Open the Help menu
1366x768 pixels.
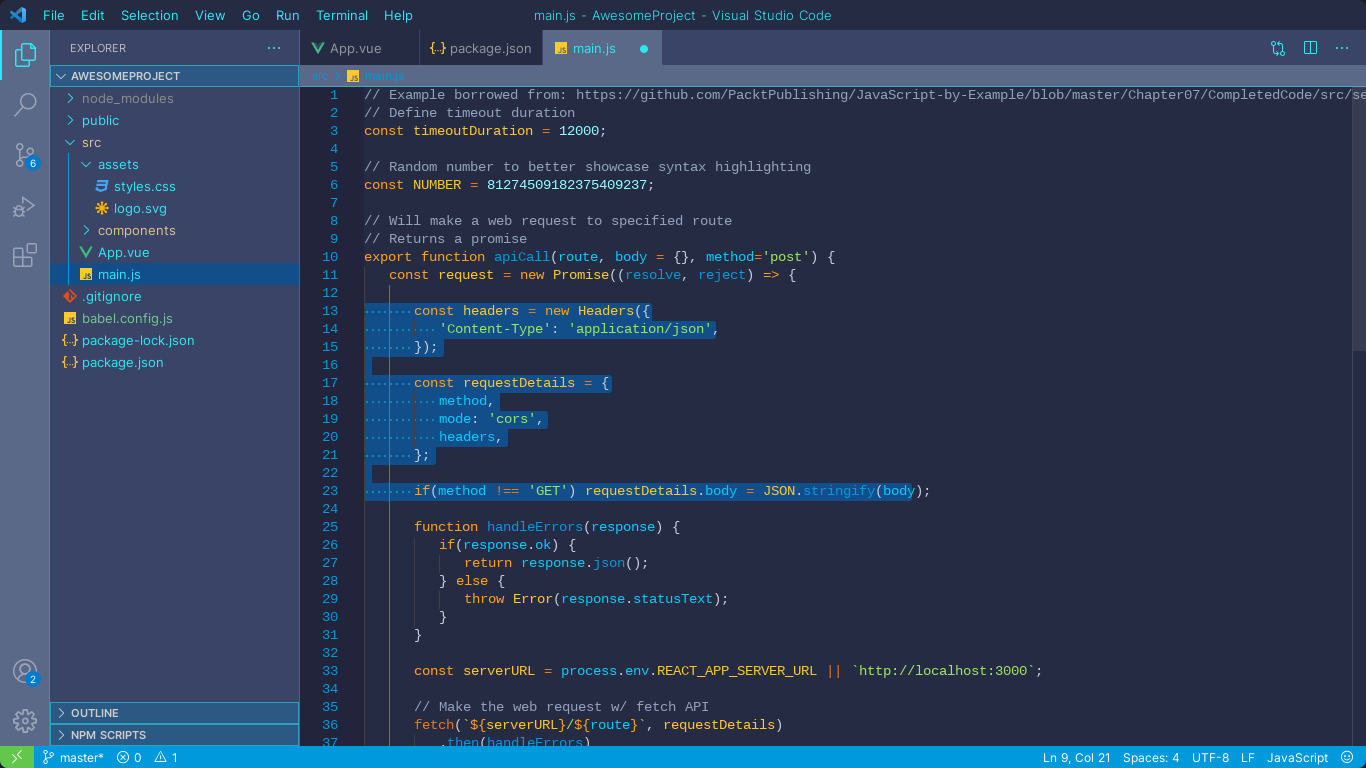click(398, 15)
